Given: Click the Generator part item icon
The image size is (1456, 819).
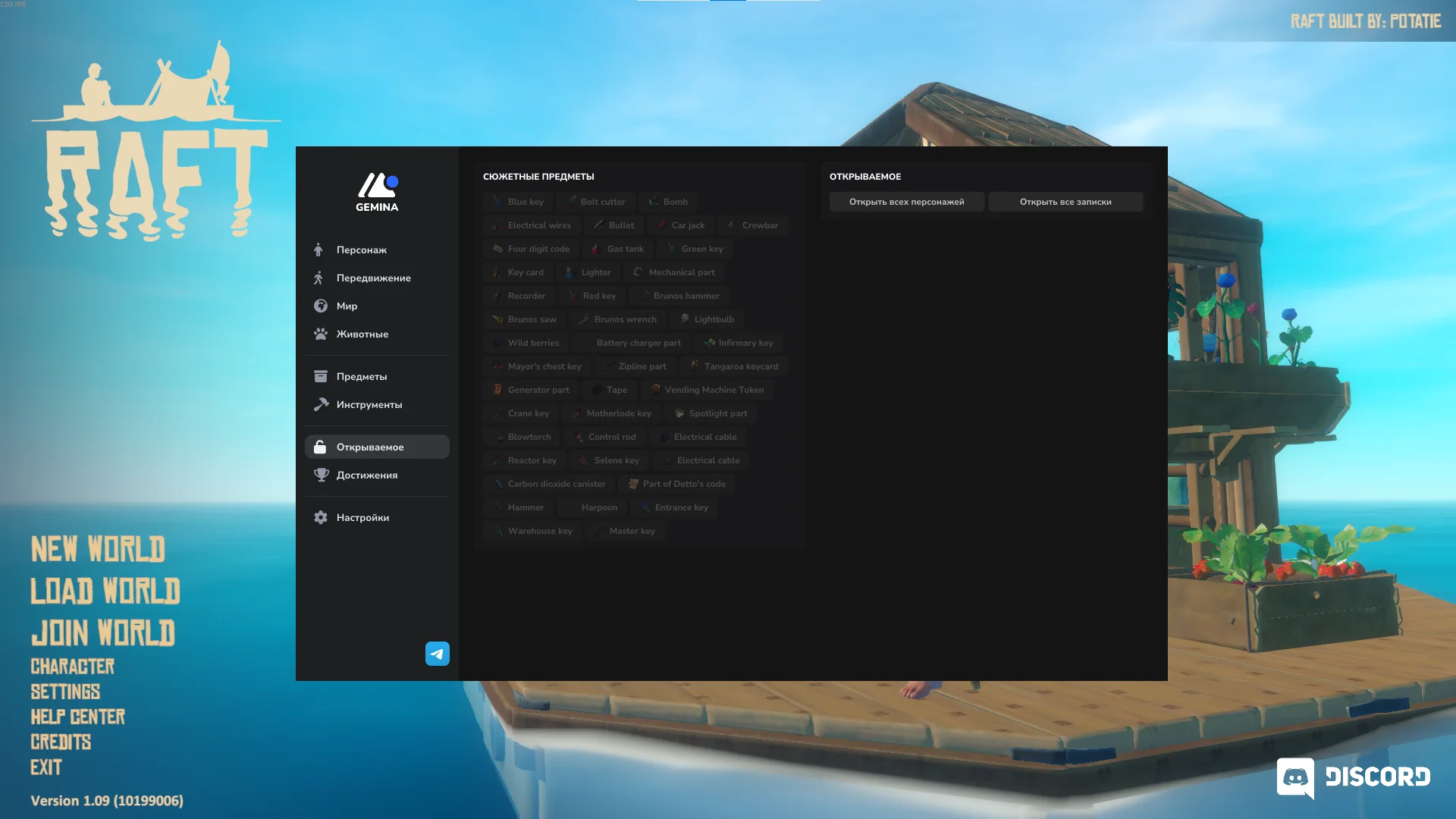Looking at the screenshot, I should click(497, 390).
